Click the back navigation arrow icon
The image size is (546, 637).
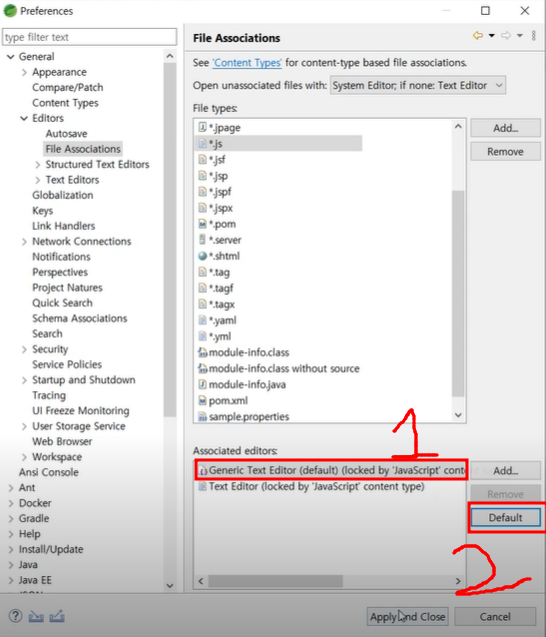478,36
